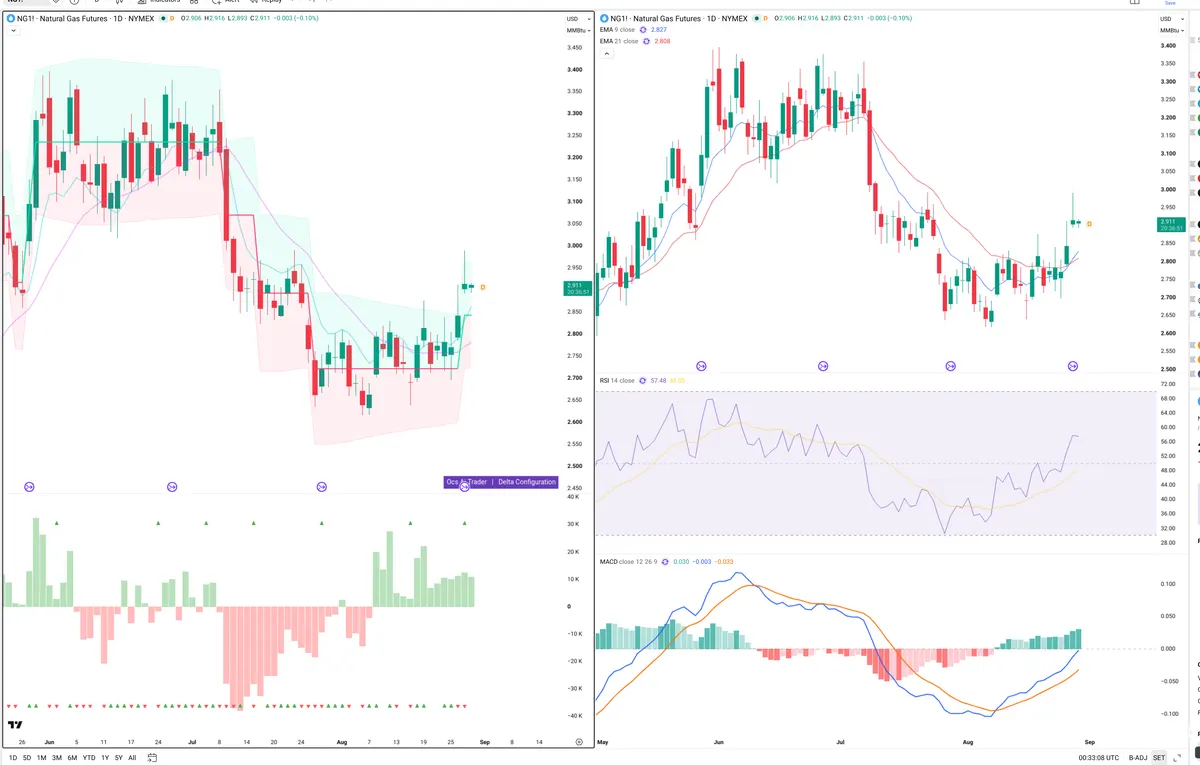Click the EMA 21 indicator source icon

click(645, 41)
